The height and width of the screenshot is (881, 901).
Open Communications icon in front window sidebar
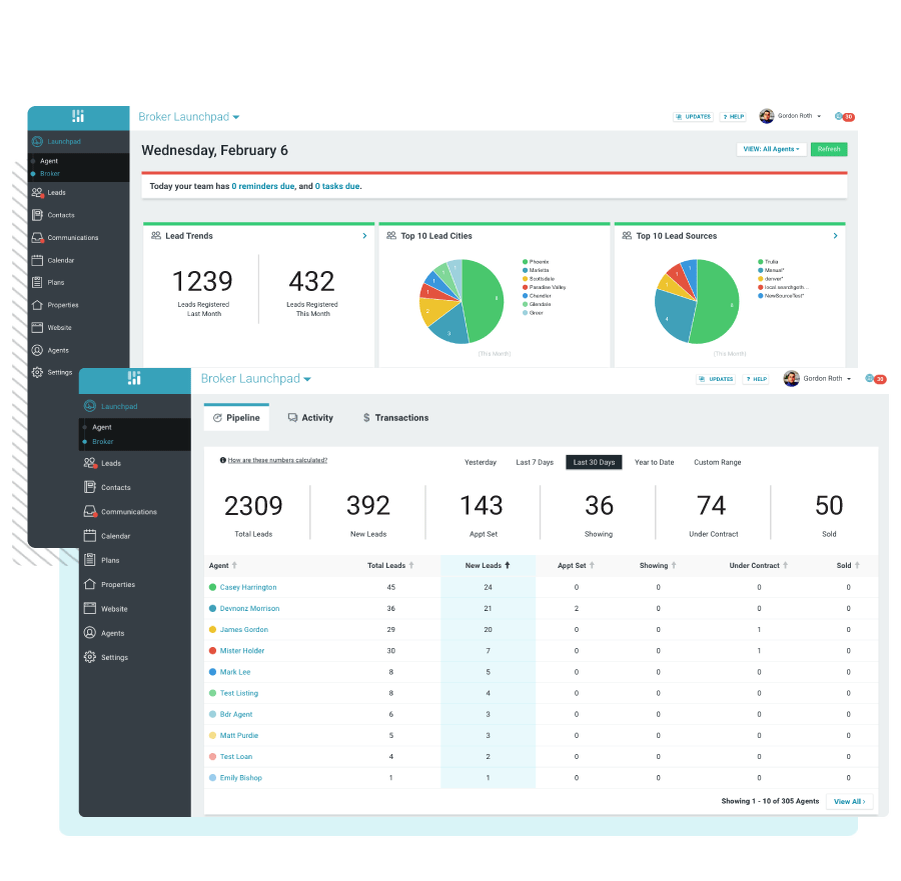point(90,511)
